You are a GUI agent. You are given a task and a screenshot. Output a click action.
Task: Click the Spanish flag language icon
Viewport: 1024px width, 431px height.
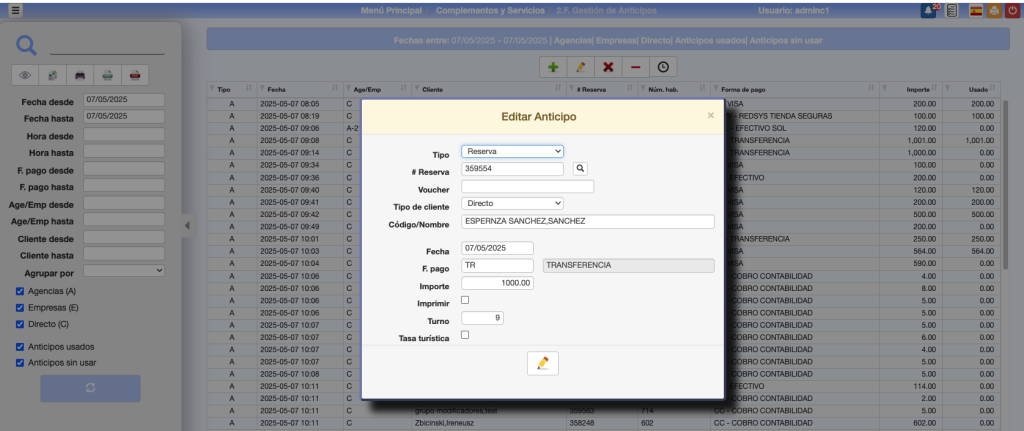click(x=976, y=10)
